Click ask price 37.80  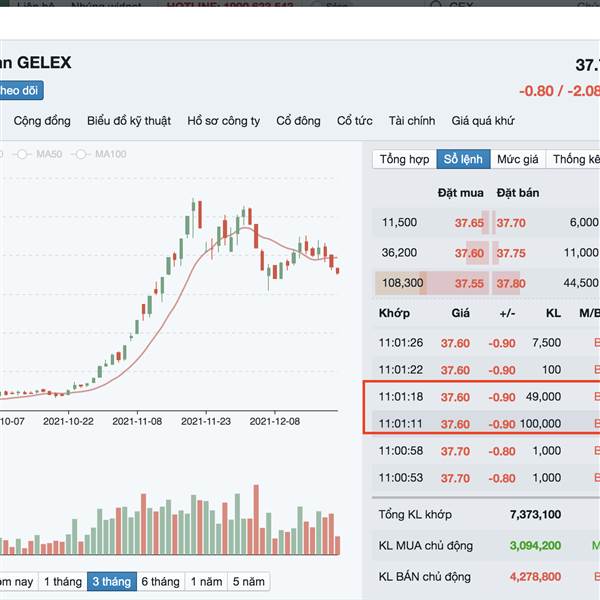(x=511, y=283)
